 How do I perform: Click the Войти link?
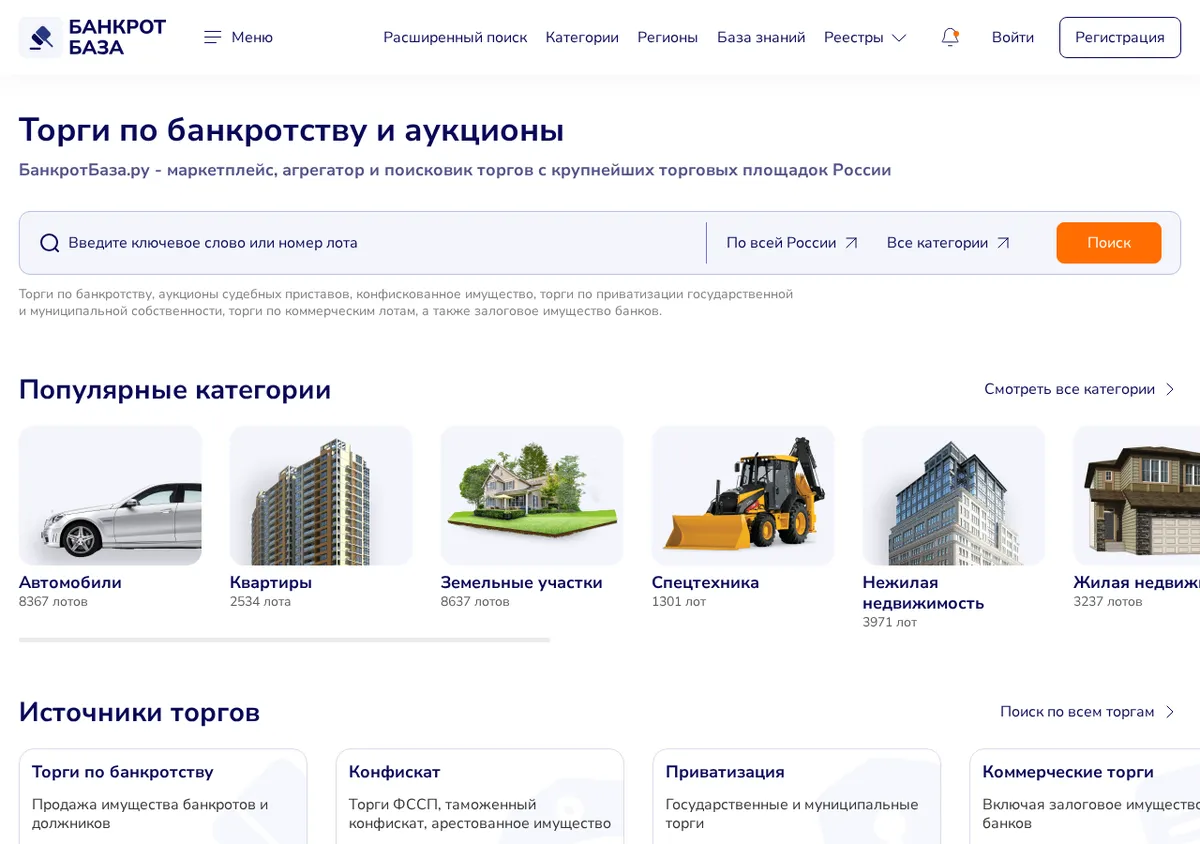[x=1013, y=37]
